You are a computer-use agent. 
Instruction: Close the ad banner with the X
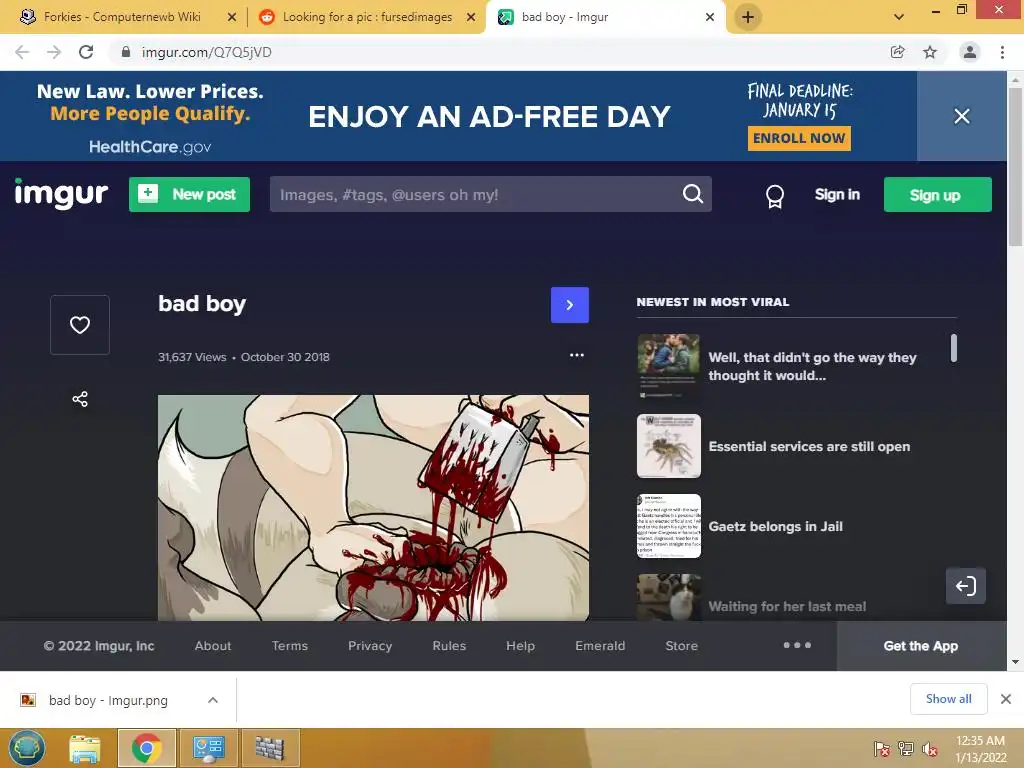pyautogui.click(x=961, y=116)
